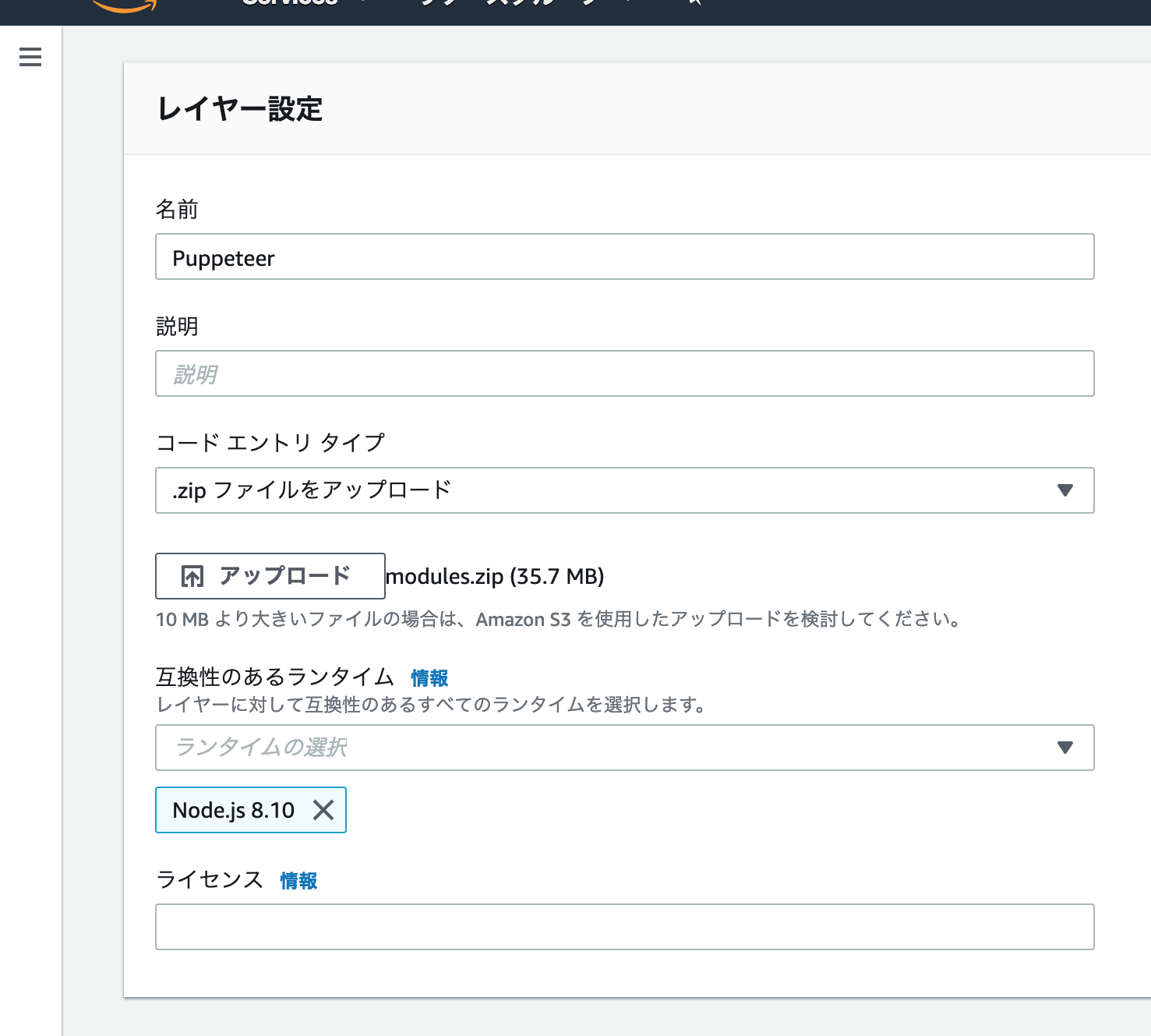Open 情報 link next to 互換性のあるランタイム
The image size is (1151, 1036).
429,678
